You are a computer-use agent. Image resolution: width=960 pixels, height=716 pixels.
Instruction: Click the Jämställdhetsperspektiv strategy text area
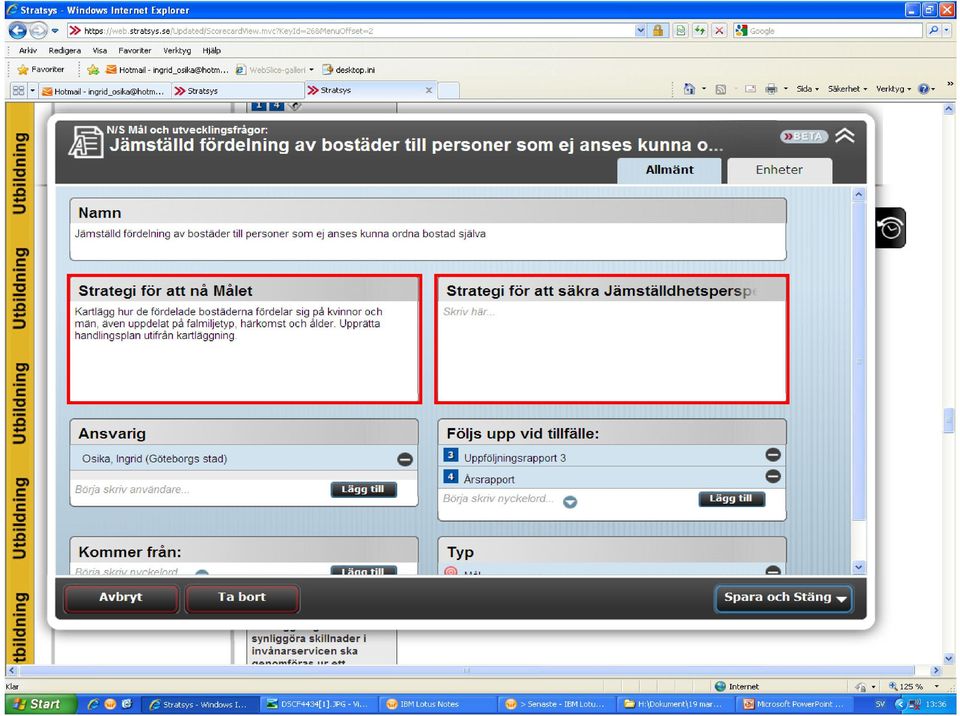point(612,351)
